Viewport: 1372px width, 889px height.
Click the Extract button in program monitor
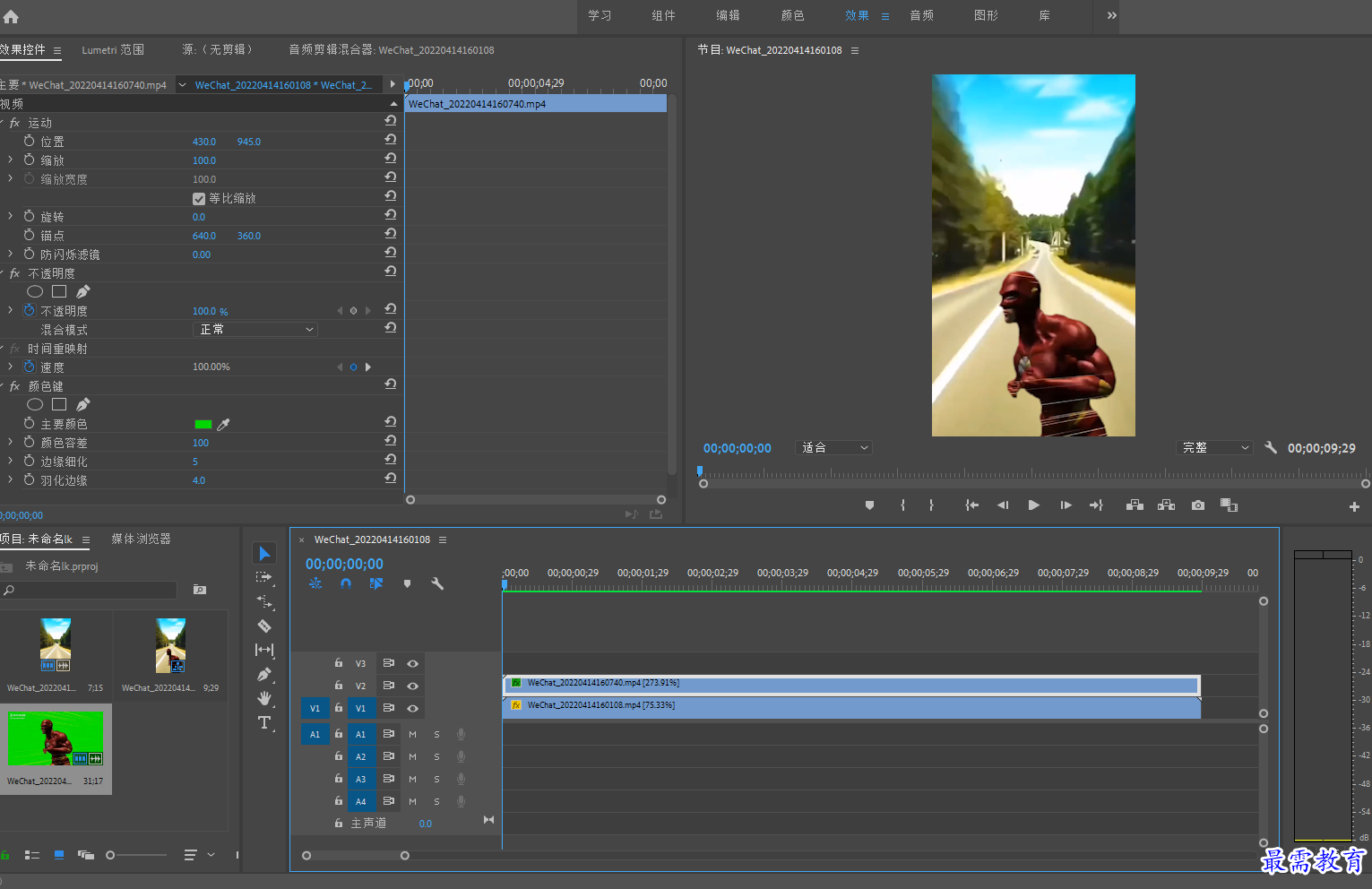point(1166,505)
